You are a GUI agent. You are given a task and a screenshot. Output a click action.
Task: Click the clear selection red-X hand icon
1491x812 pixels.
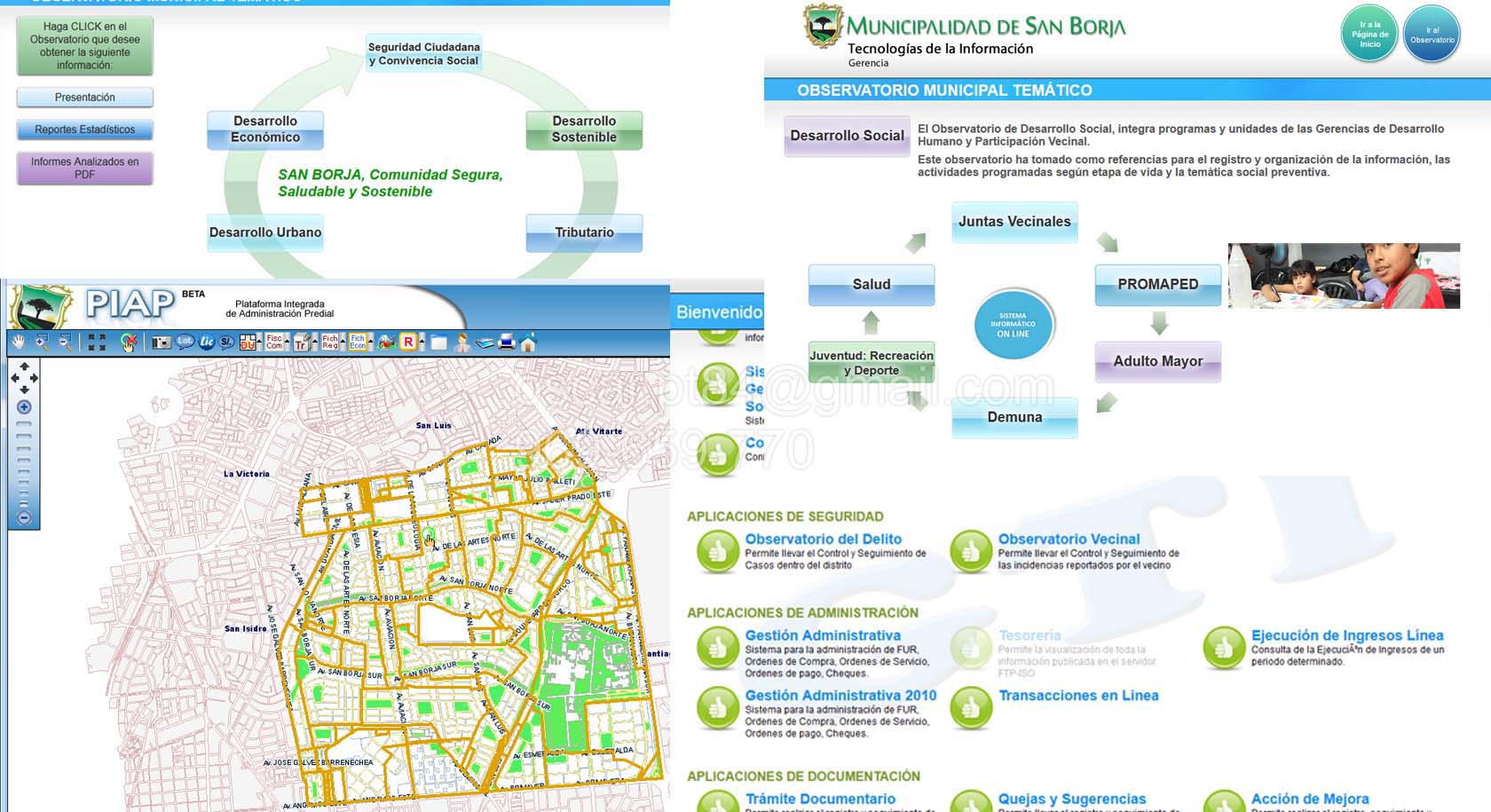tap(129, 343)
